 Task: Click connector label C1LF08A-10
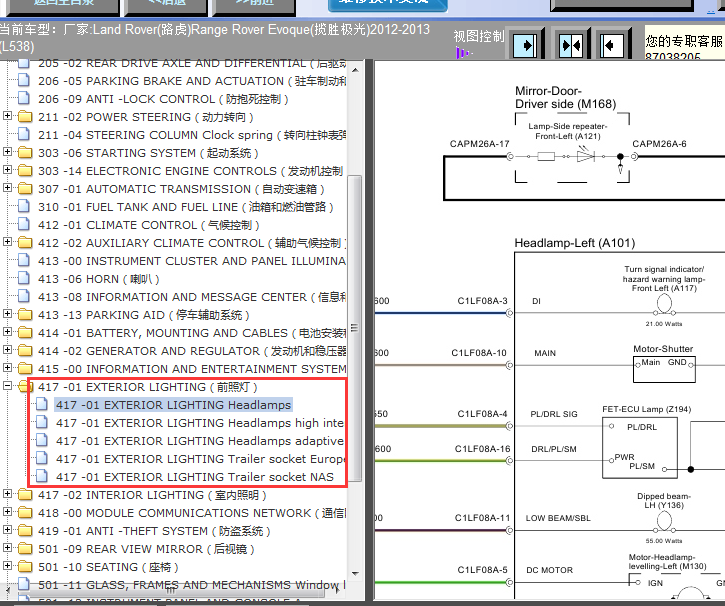tap(479, 353)
